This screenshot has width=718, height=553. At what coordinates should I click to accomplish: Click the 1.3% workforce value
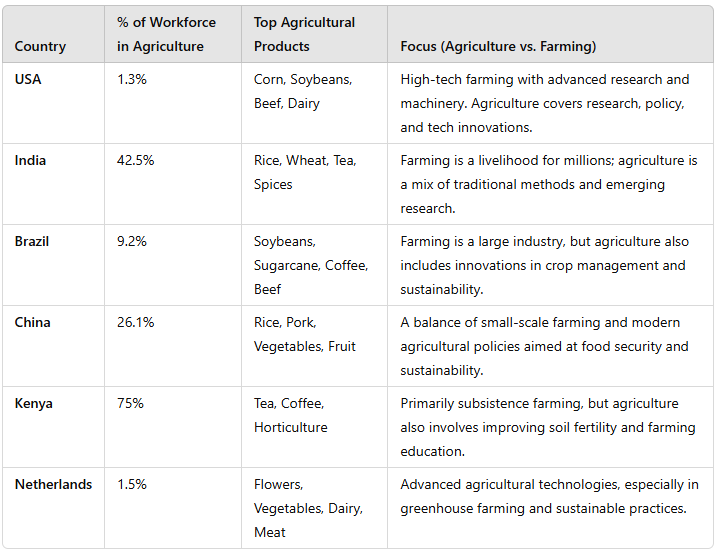pos(132,79)
